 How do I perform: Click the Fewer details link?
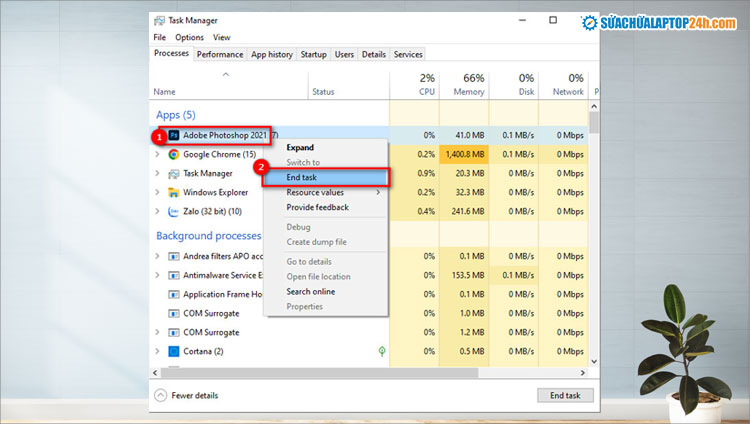point(195,395)
